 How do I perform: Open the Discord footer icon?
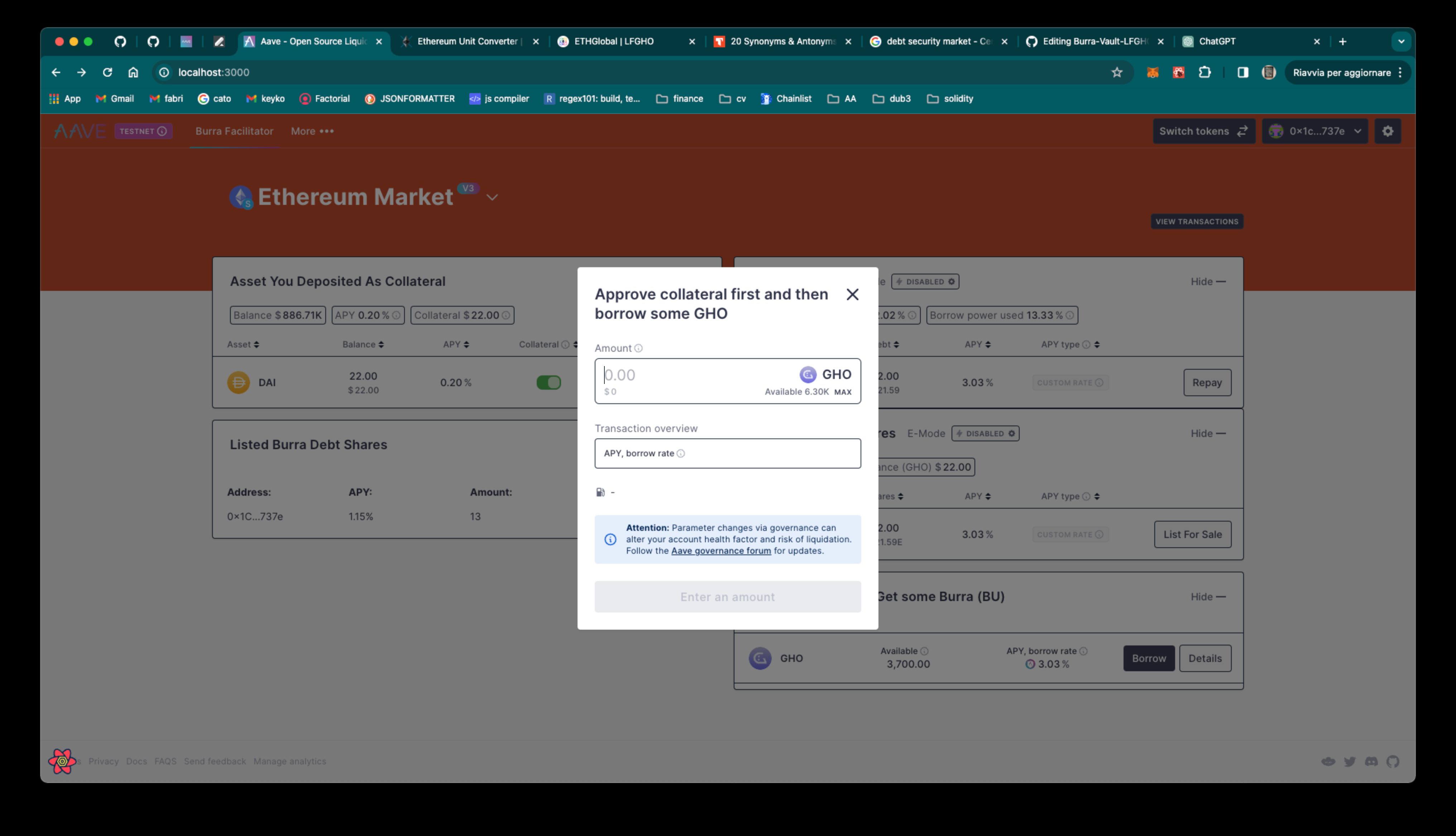tap(1371, 762)
